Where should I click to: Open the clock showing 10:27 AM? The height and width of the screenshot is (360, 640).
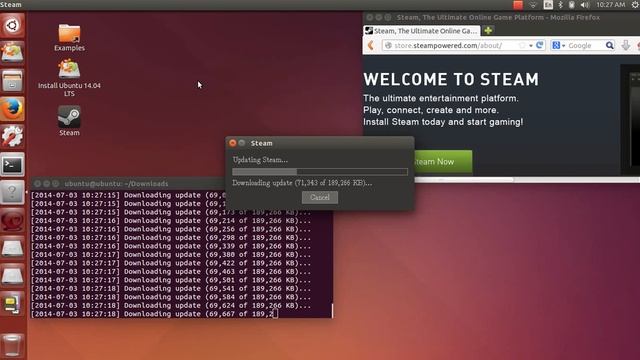[x=610, y=5]
